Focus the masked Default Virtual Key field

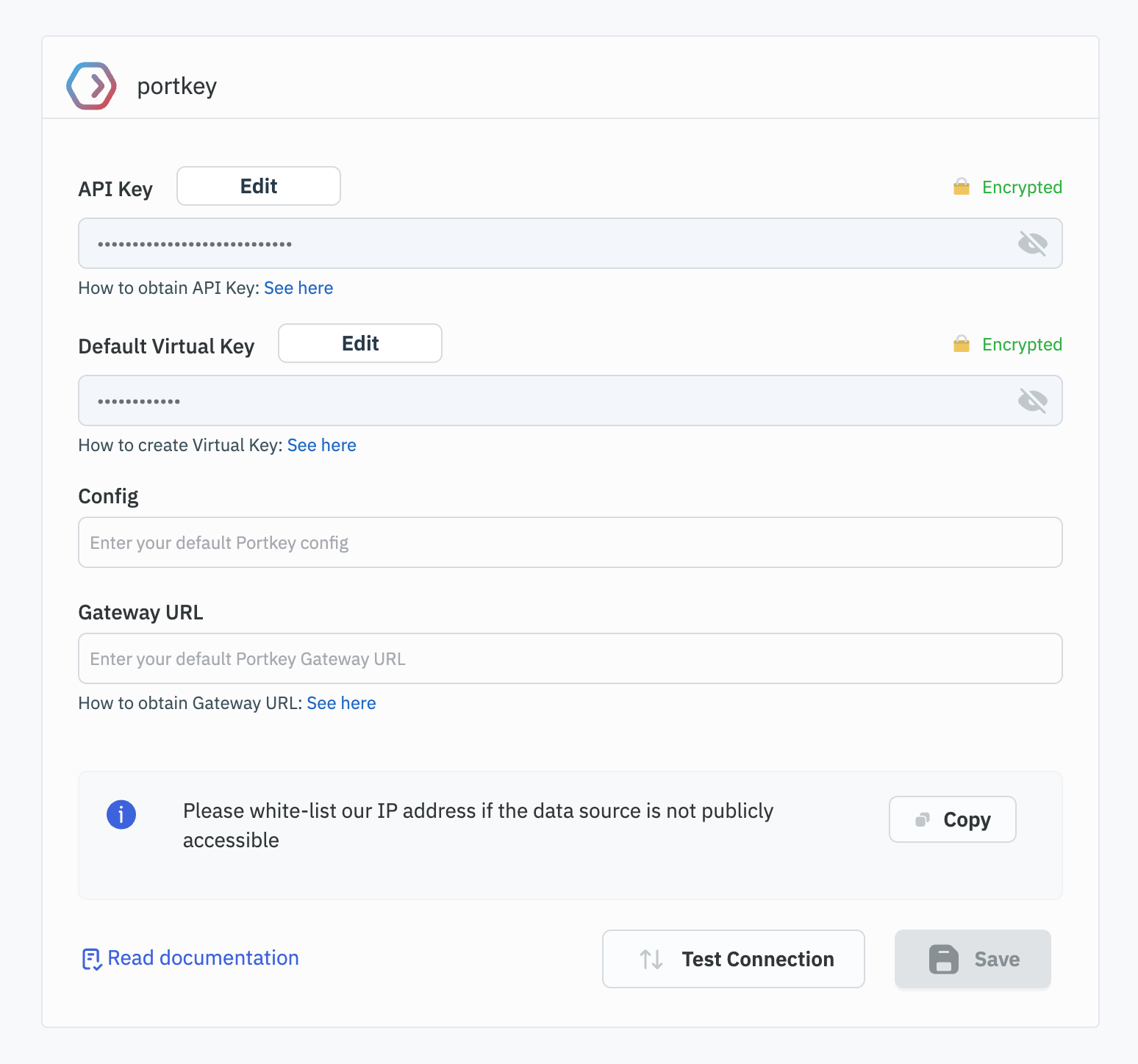click(x=570, y=400)
